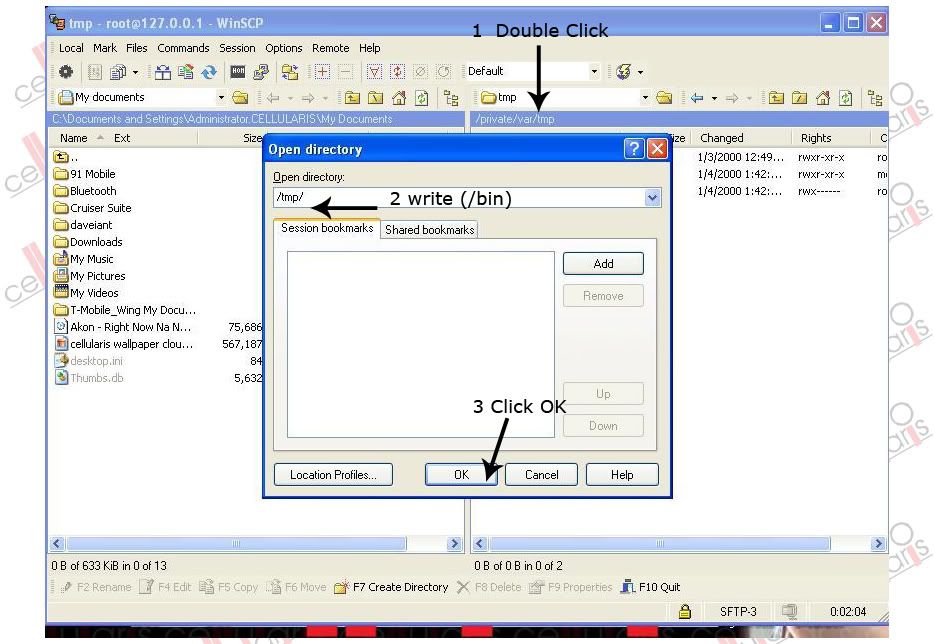Click the Synchronize directories icon
Viewport: 934px width, 644px height.
pos(185,72)
